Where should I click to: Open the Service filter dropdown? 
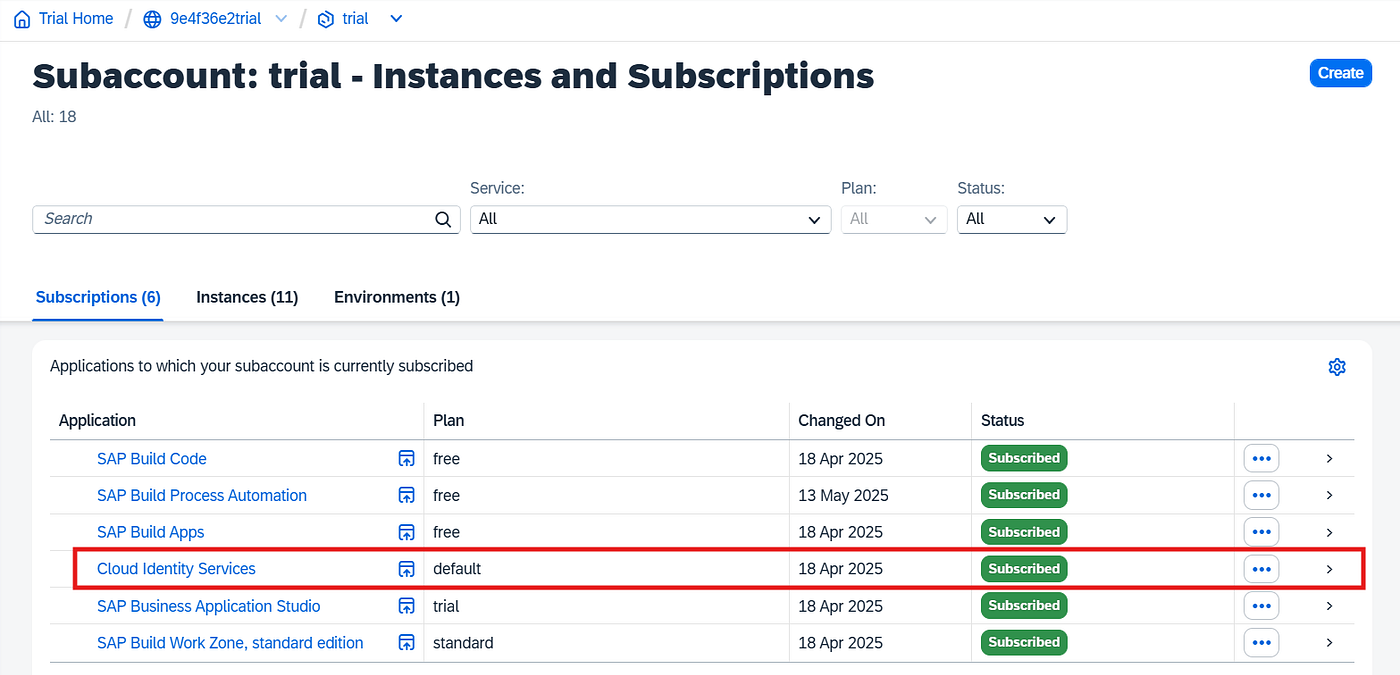(x=651, y=220)
